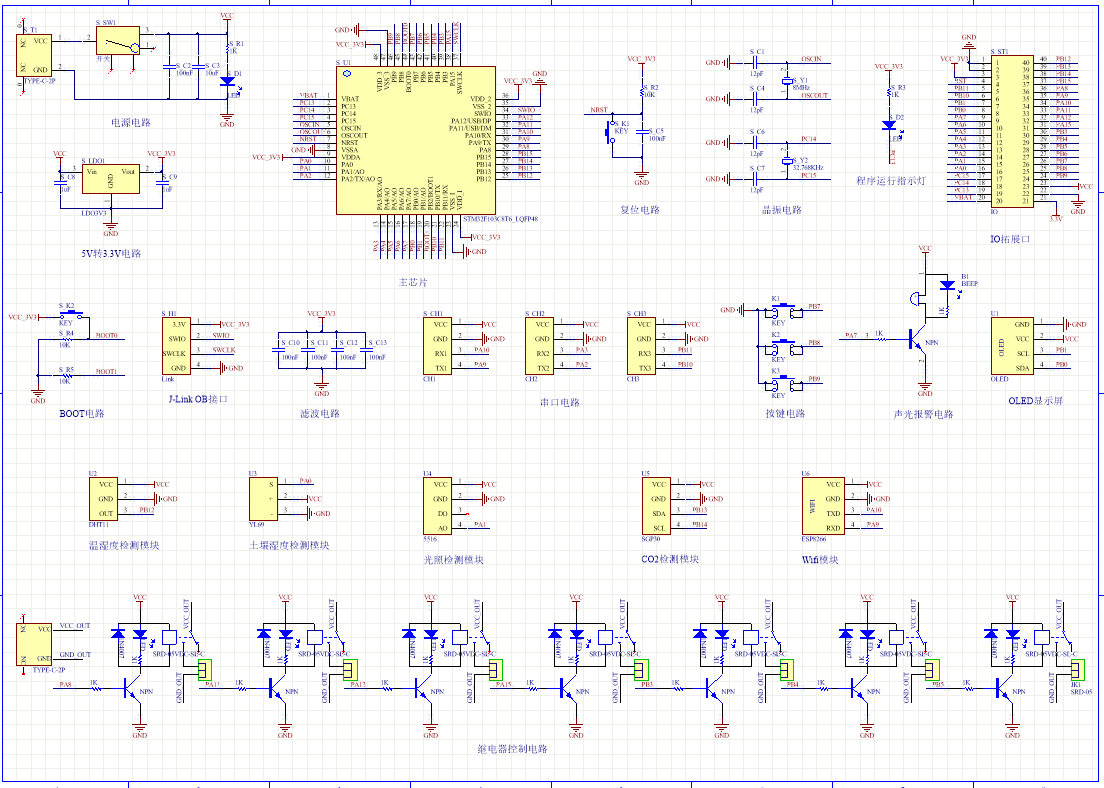Select the CH2 serial port connector block
Viewport: 1104px width, 788px height.
click(x=539, y=346)
